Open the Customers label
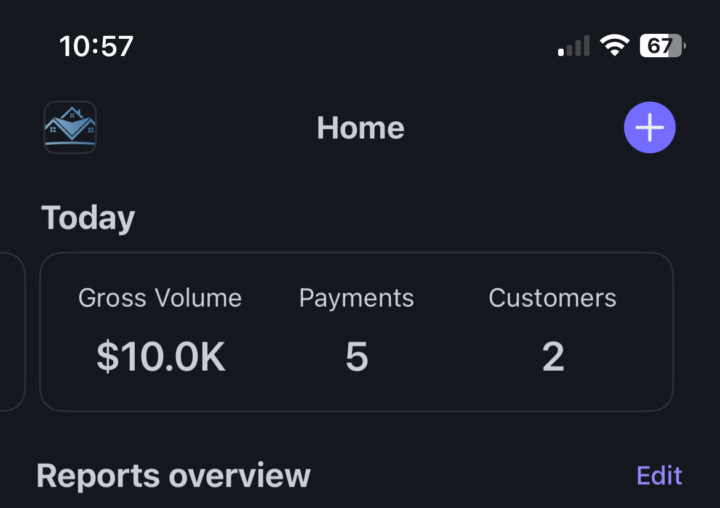 [552, 298]
